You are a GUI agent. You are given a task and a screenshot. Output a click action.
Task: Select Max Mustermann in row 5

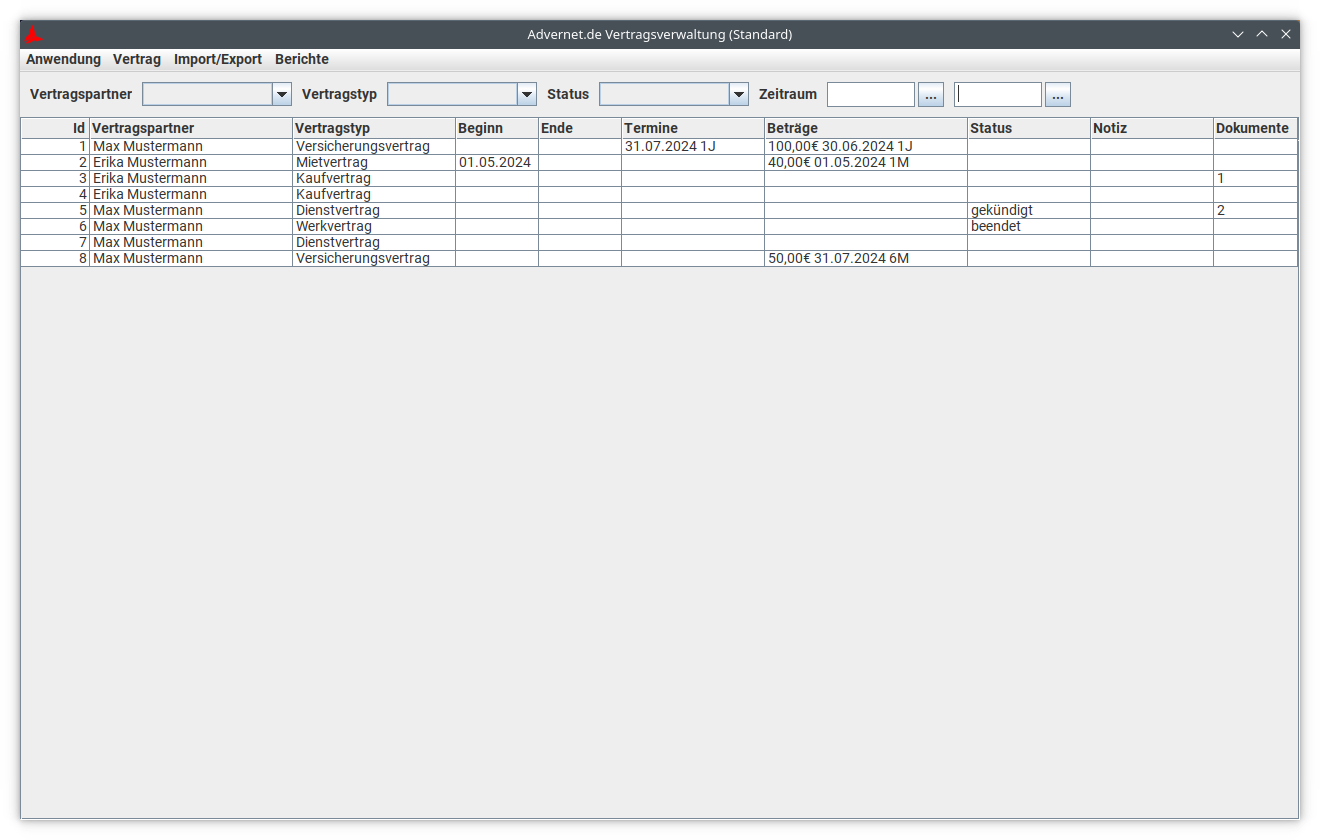(191, 210)
